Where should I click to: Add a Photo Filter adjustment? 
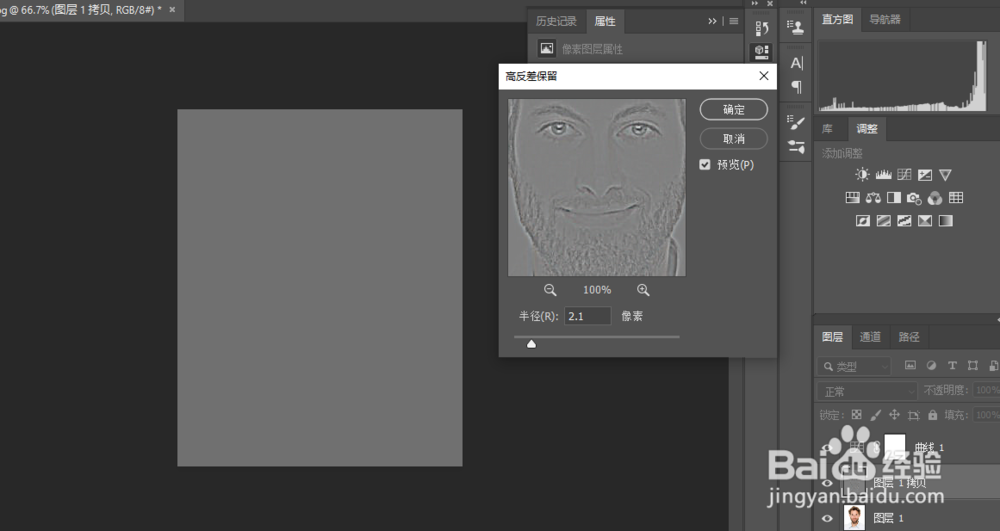click(914, 198)
